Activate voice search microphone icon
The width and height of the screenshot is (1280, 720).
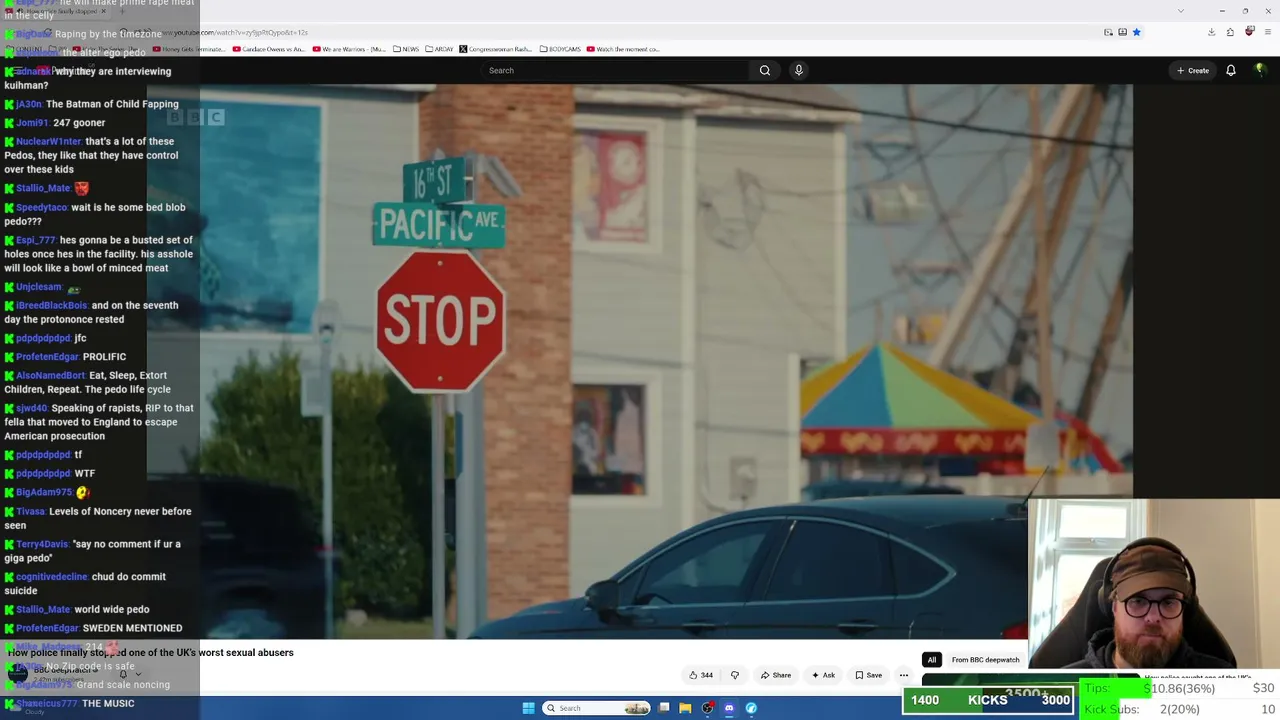click(x=798, y=70)
